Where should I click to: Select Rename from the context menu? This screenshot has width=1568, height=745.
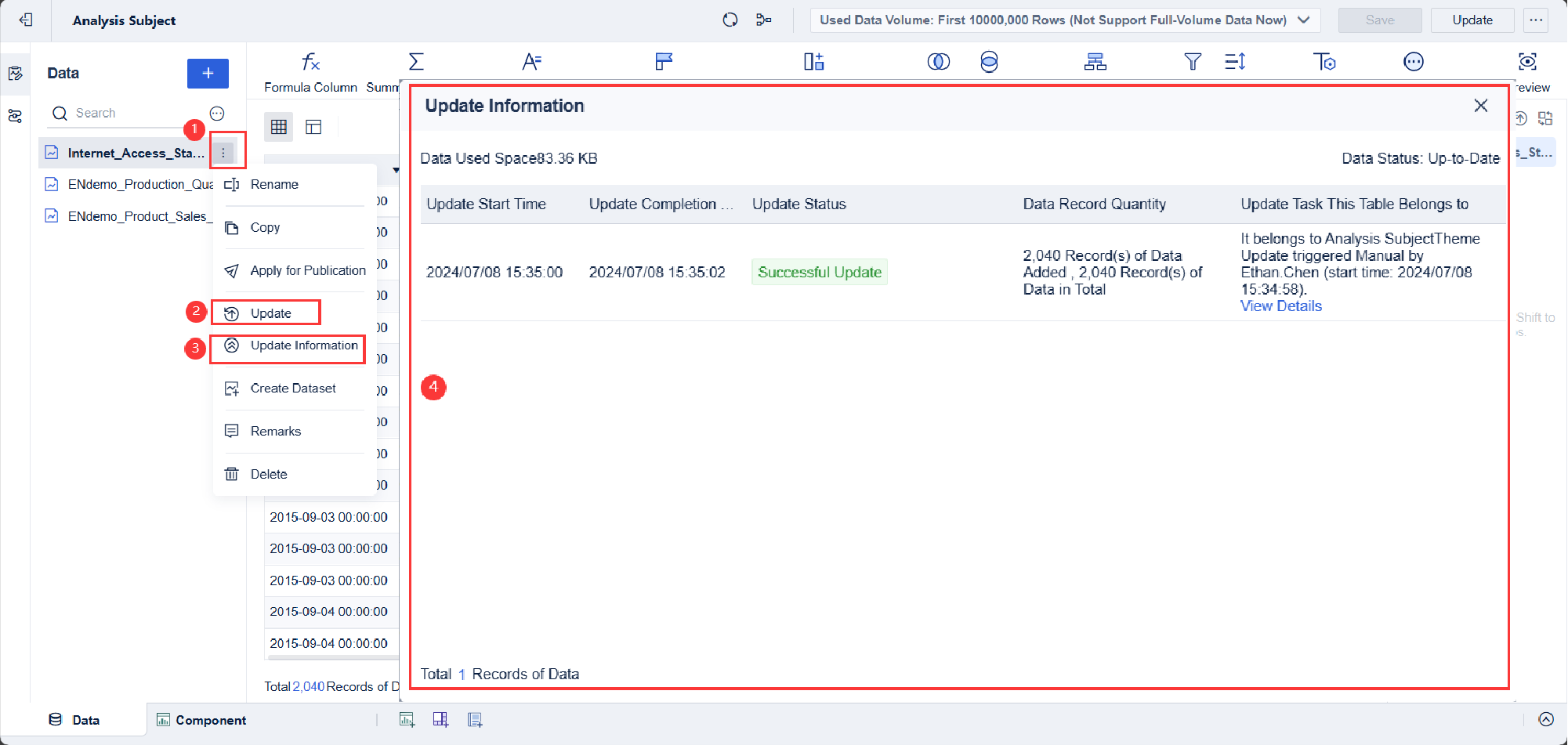click(273, 184)
